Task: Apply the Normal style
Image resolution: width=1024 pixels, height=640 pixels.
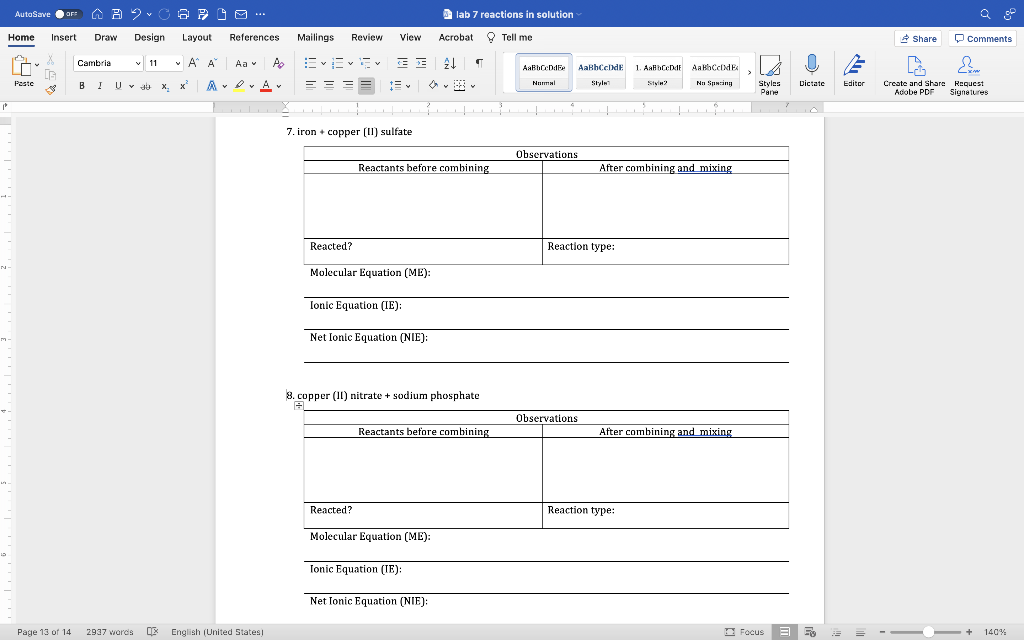Action: (544, 72)
